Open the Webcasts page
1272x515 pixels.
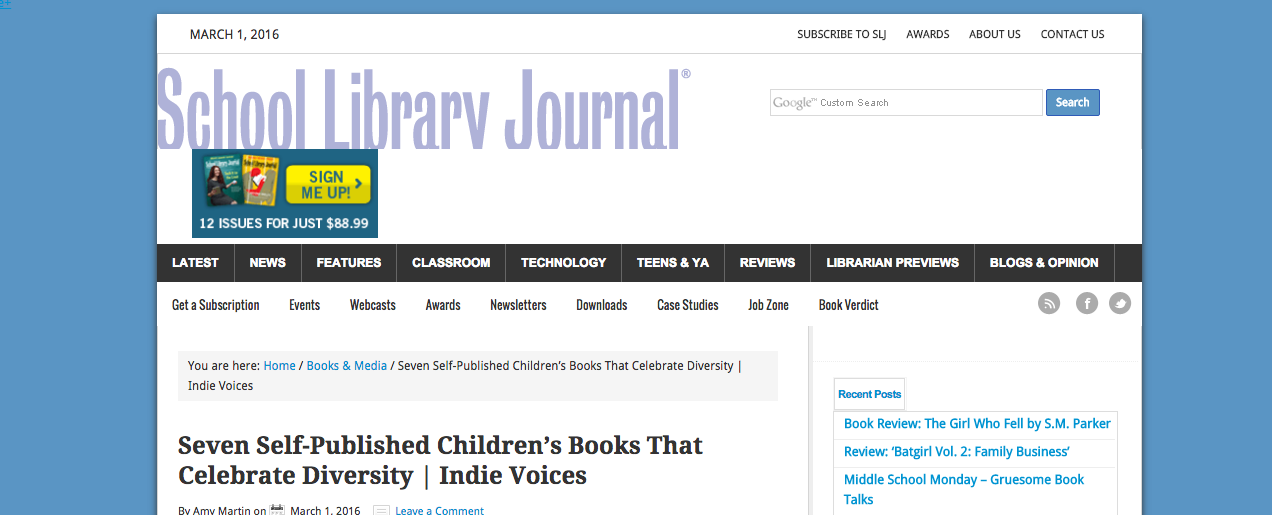click(x=373, y=305)
